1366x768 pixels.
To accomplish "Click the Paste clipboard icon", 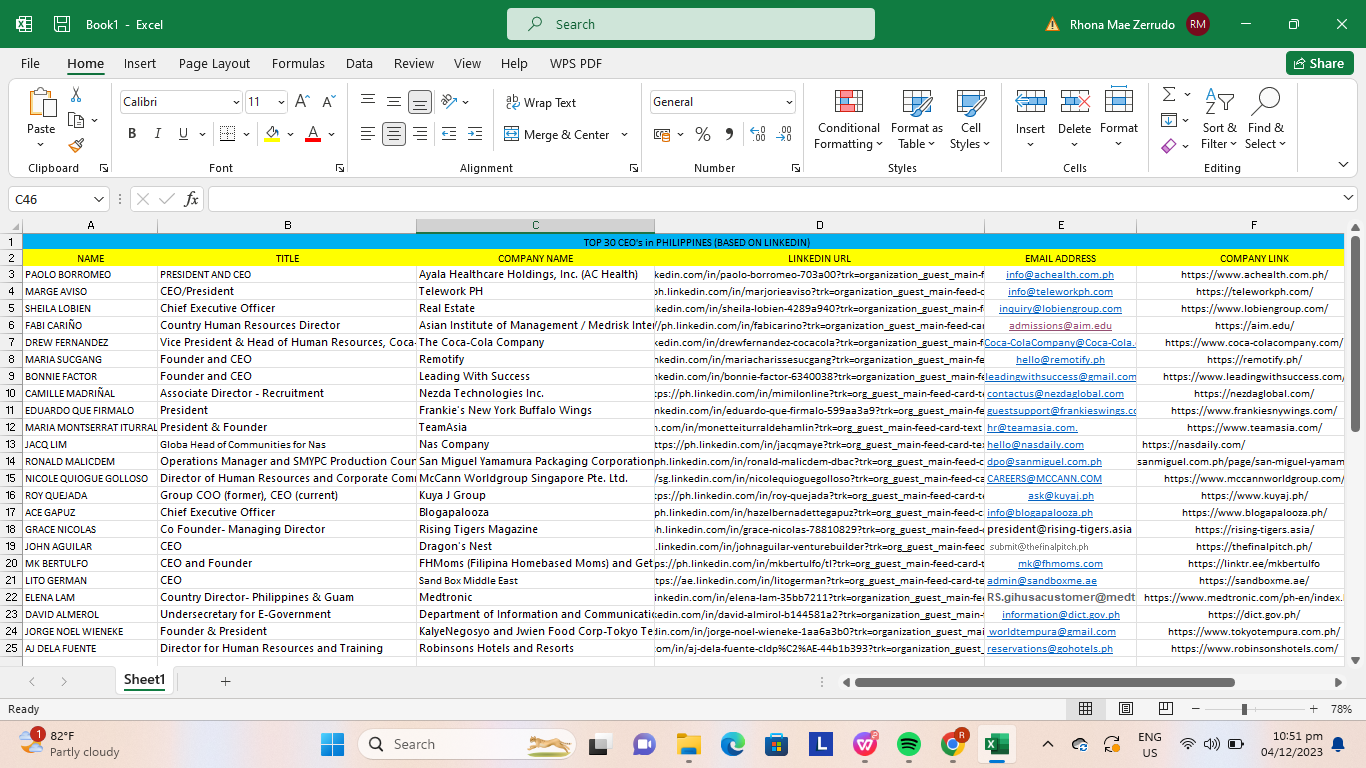I will (41, 103).
